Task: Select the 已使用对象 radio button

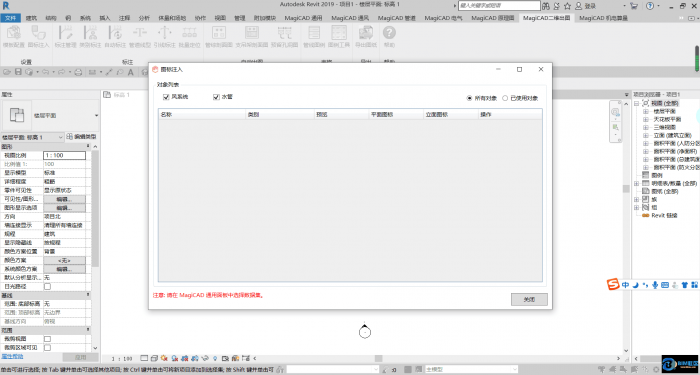Action: [x=505, y=98]
